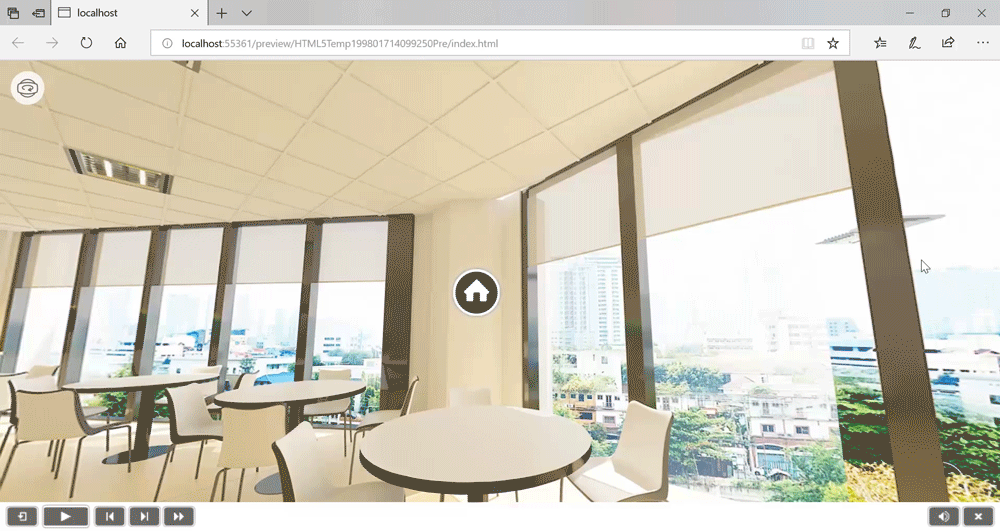Refresh the current page
1000x531 pixels.
coord(86,43)
